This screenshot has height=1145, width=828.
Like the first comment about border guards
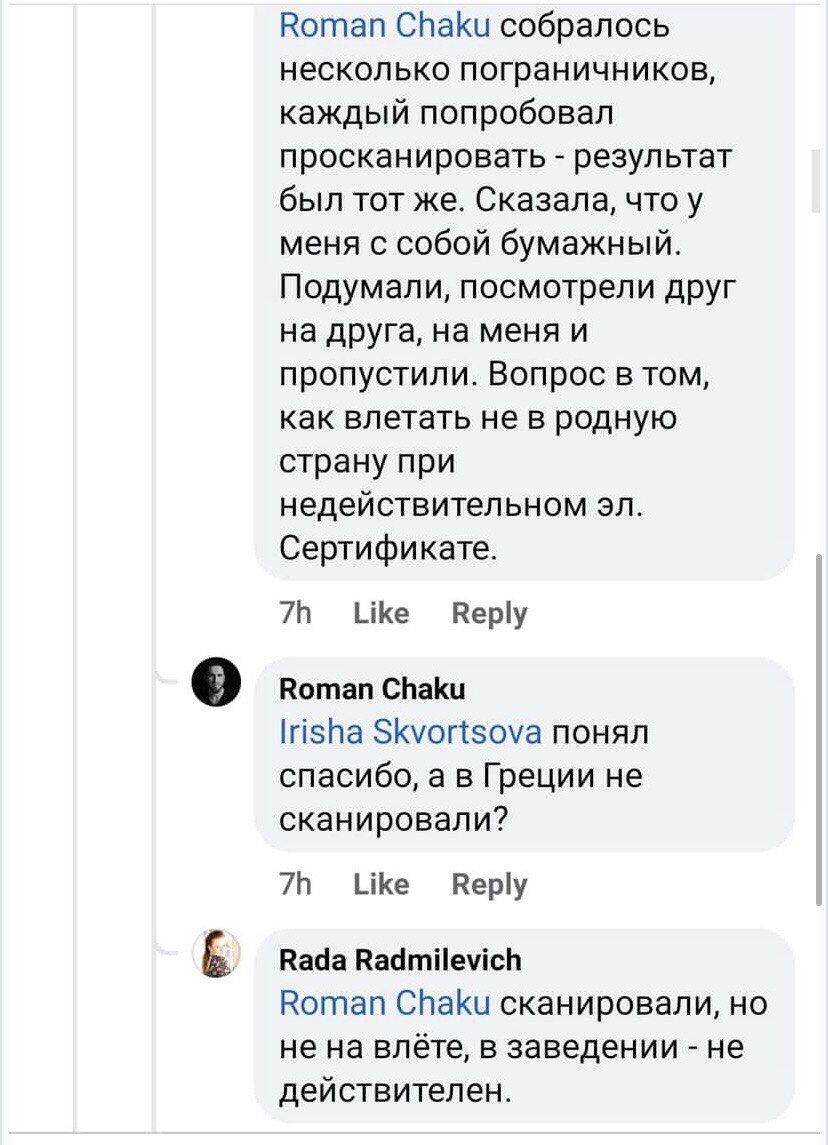[380, 612]
